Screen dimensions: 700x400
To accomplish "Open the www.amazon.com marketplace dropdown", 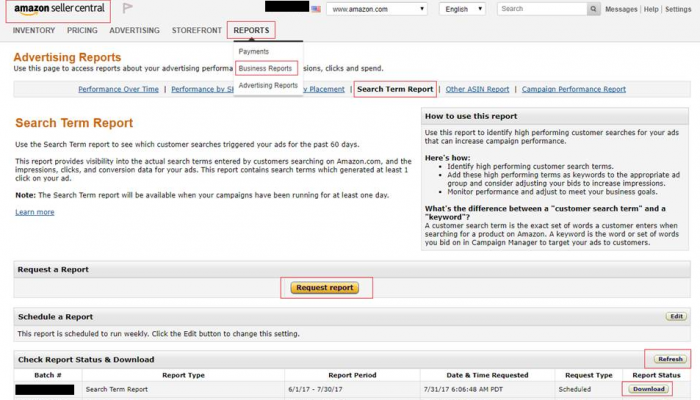I will (x=377, y=9).
